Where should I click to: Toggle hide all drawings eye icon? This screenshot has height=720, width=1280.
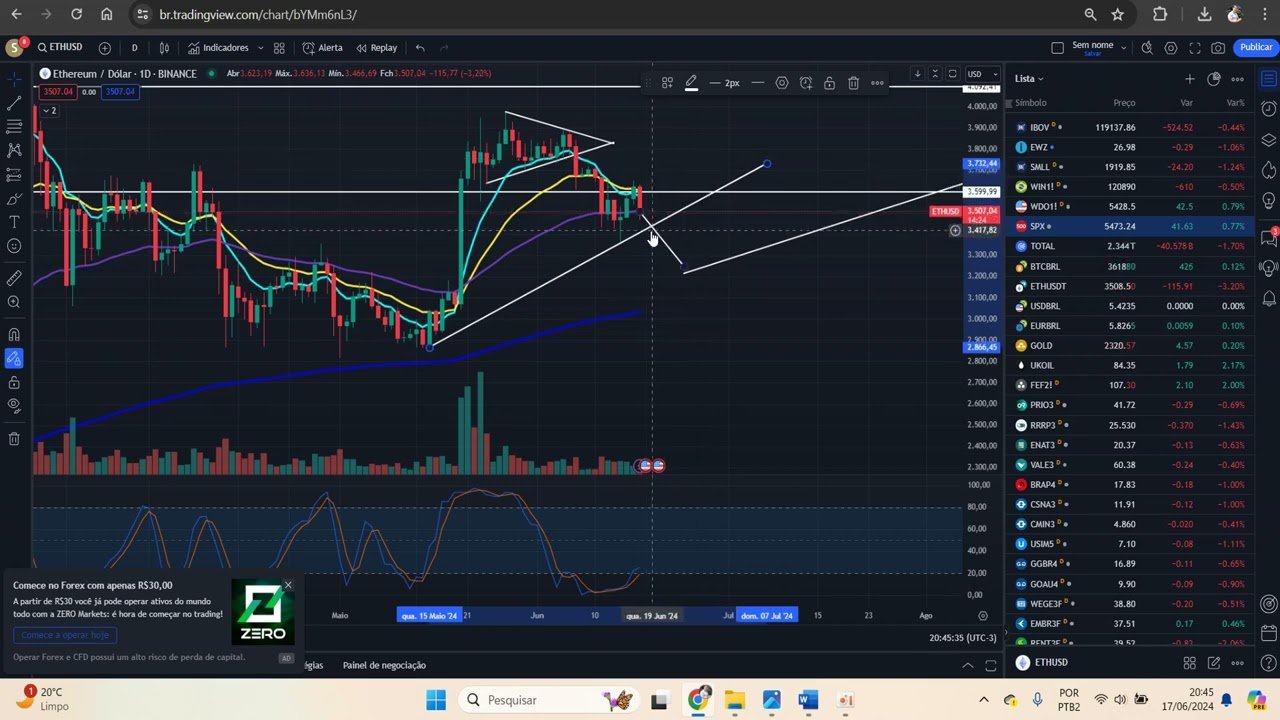click(14, 406)
